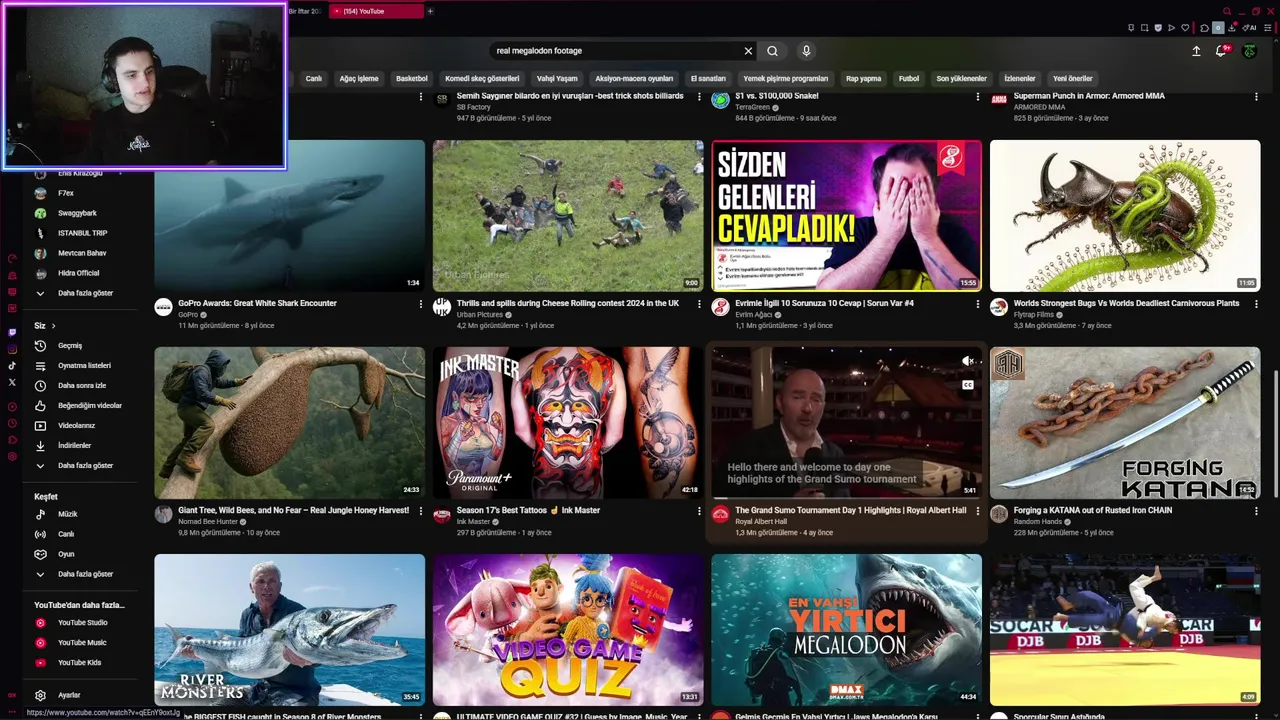Viewport: 1280px width, 720px height.
Task: Start voice search with the microphone icon
Action: click(806, 51)
